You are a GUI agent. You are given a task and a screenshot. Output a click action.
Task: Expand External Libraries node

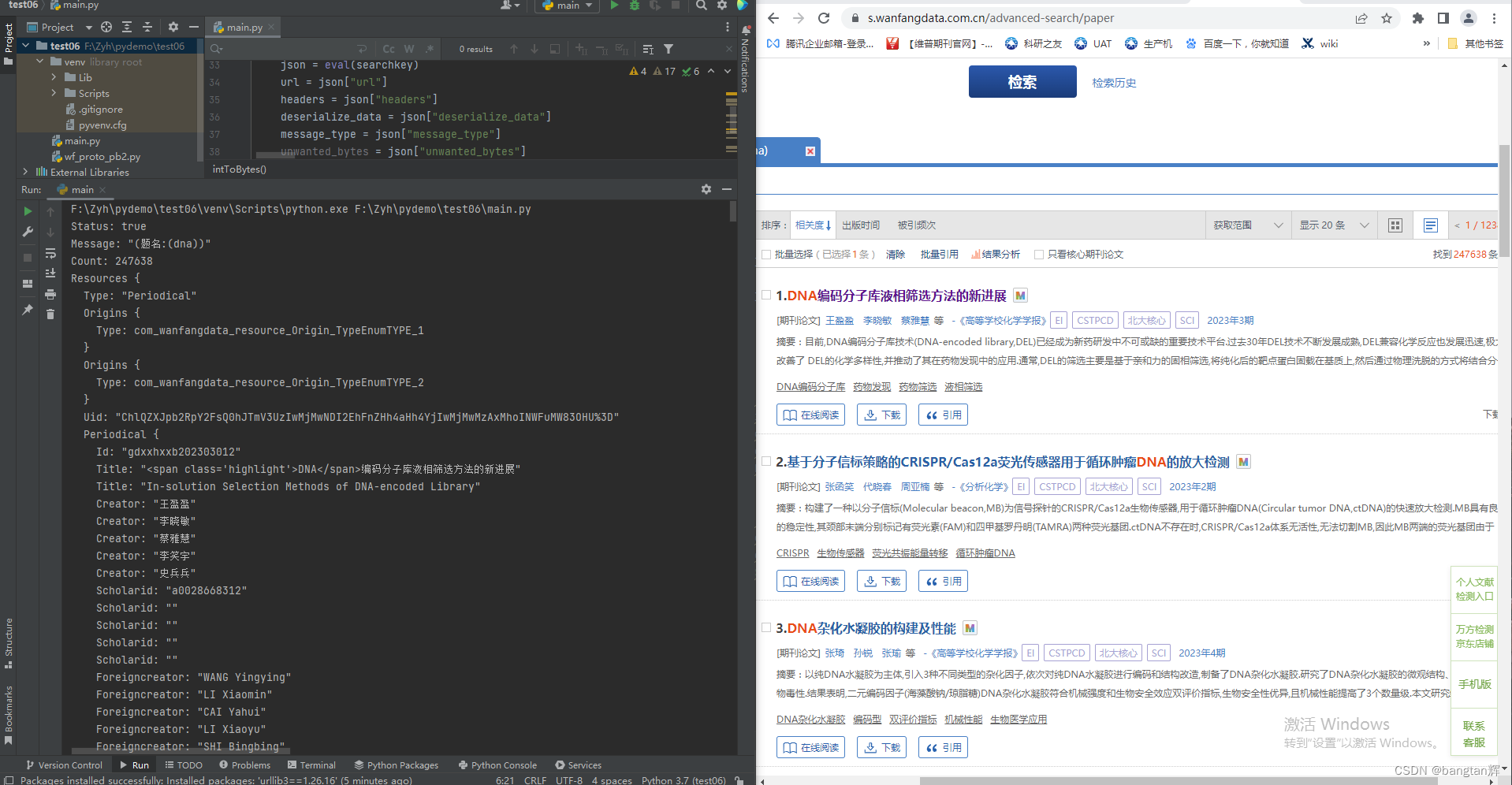[x=26, y=172]
